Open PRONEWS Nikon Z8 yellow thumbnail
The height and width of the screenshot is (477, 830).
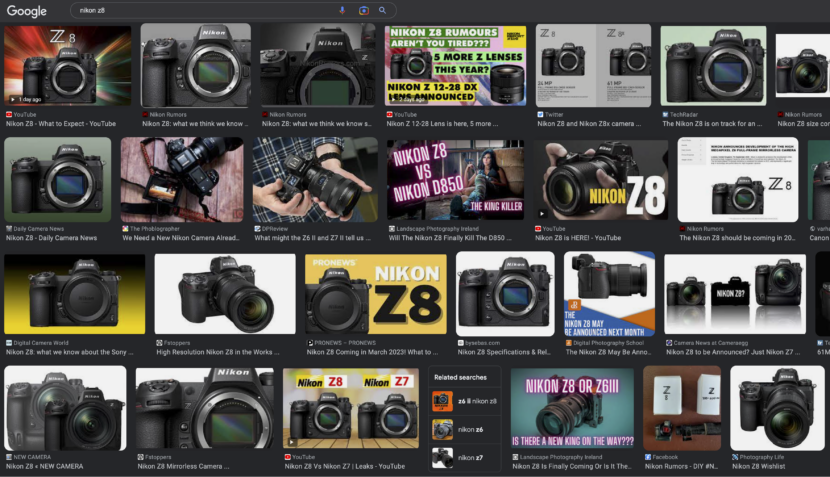(x=376, y=294)
